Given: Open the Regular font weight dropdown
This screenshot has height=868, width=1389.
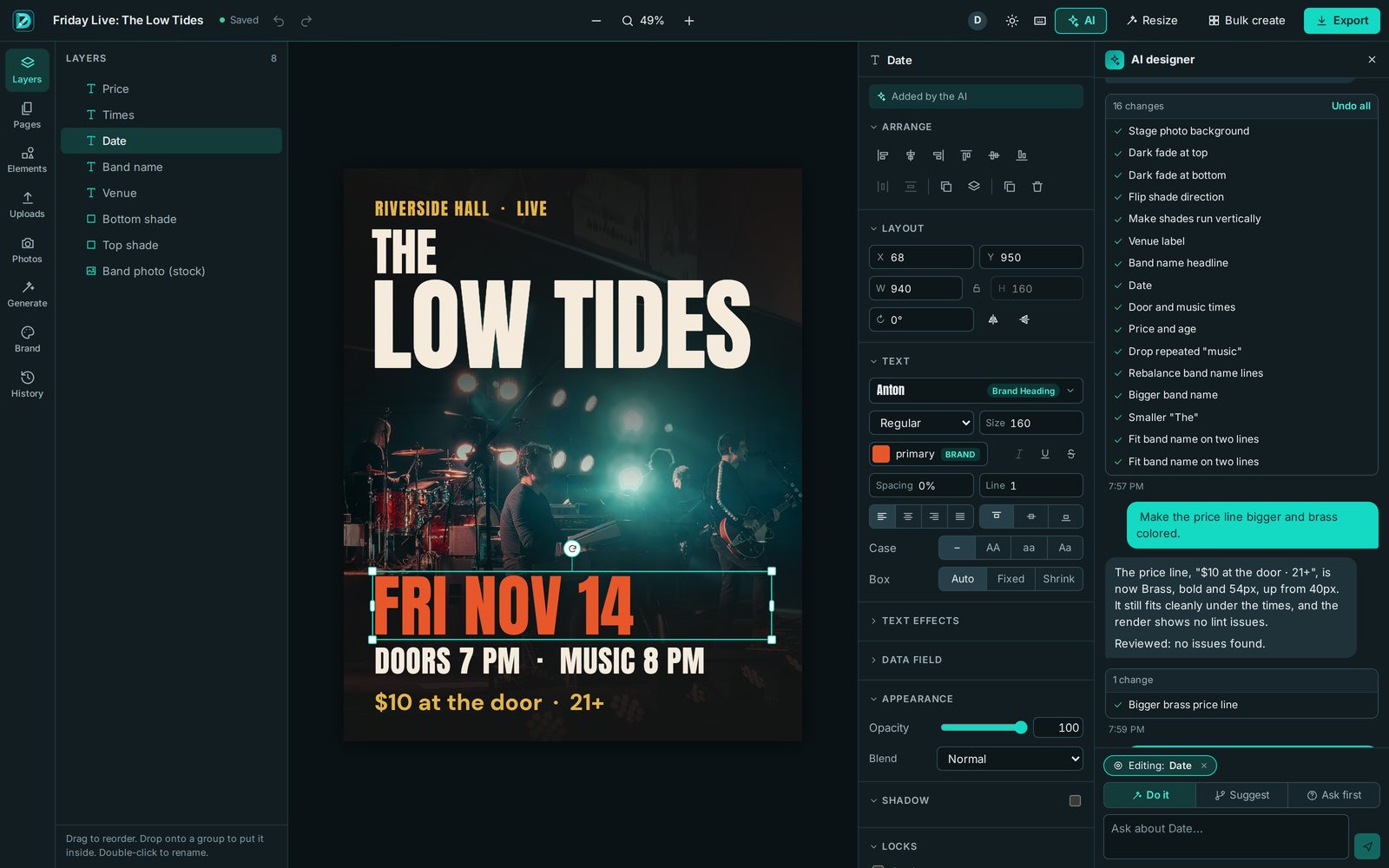Looking at the screenshot, I should point(921,423).
